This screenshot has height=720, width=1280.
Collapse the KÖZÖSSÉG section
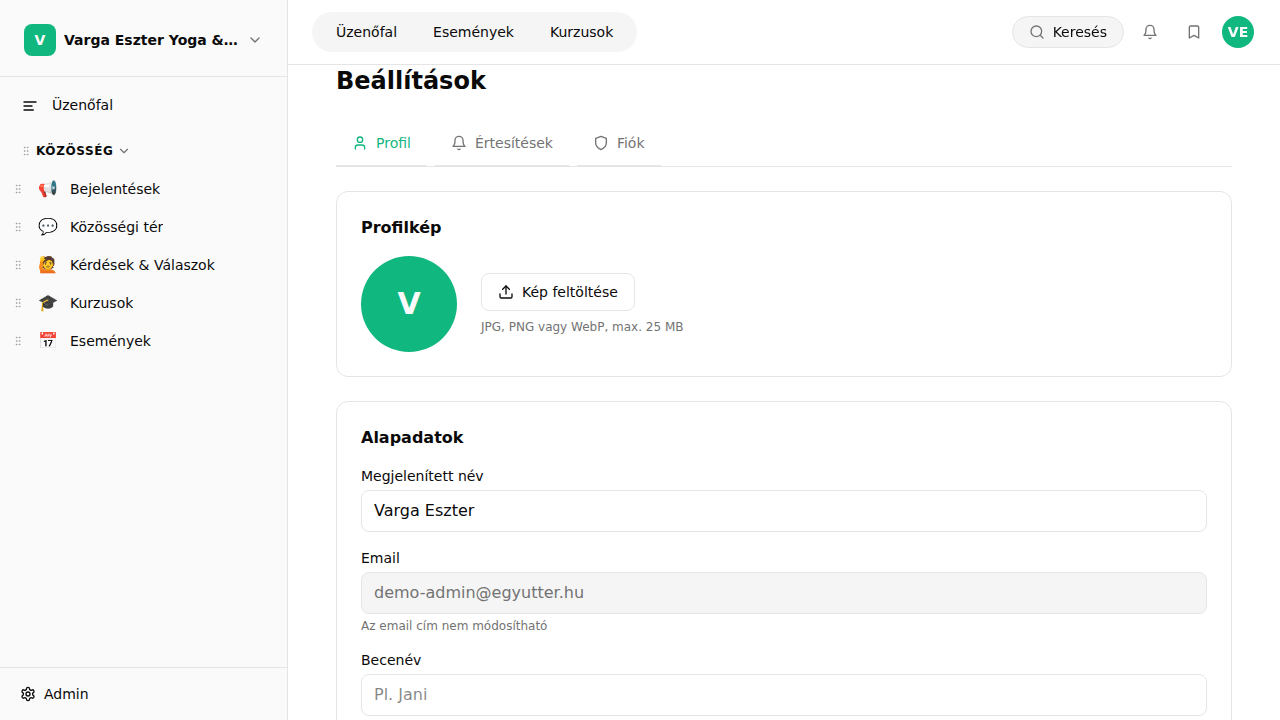[x=123, y=150]
